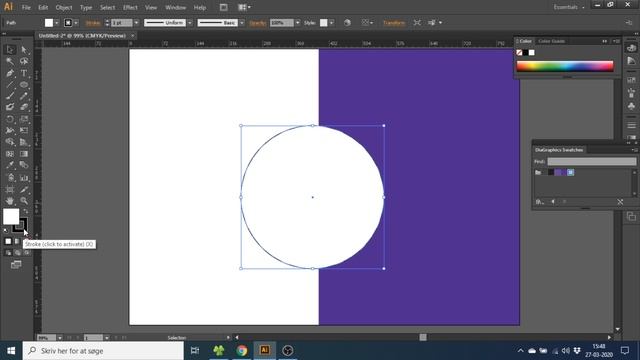Open Basic brush definition dropdown
Image resolution: width=640 pixels, height=360 pixels.
point(242,23)
